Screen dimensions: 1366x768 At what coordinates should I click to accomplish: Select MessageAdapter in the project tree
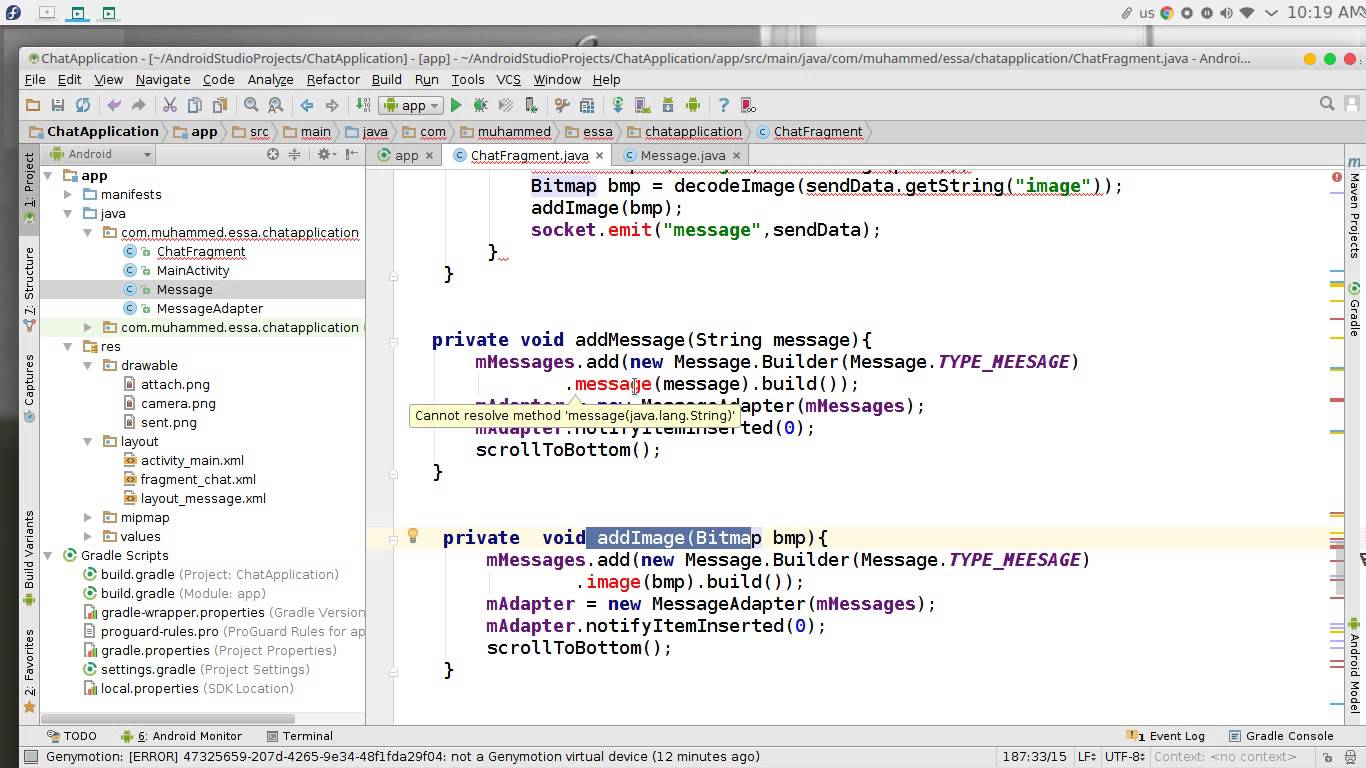(x=210, y=308)
